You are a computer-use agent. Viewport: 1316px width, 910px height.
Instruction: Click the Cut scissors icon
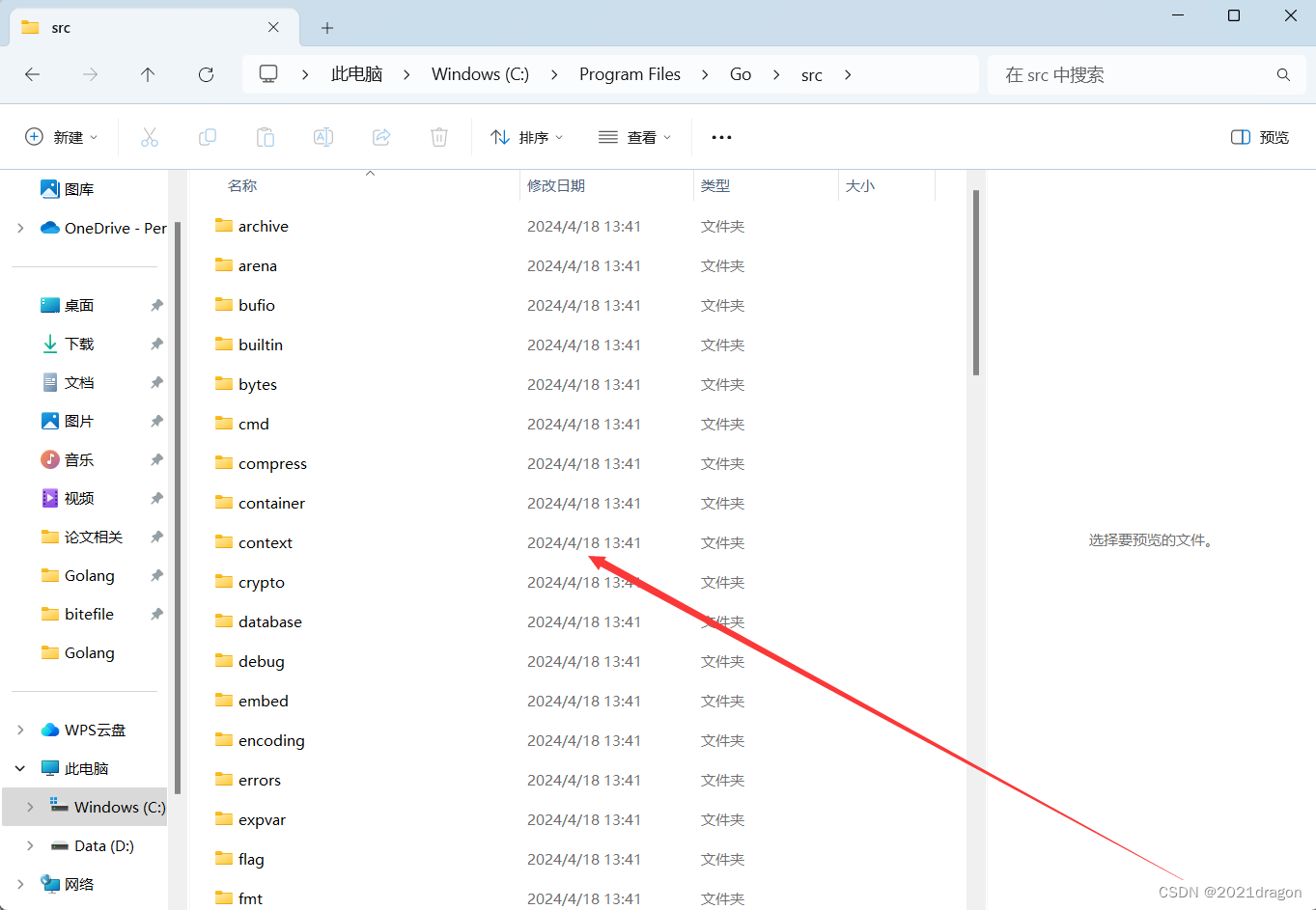pos(150,137)
